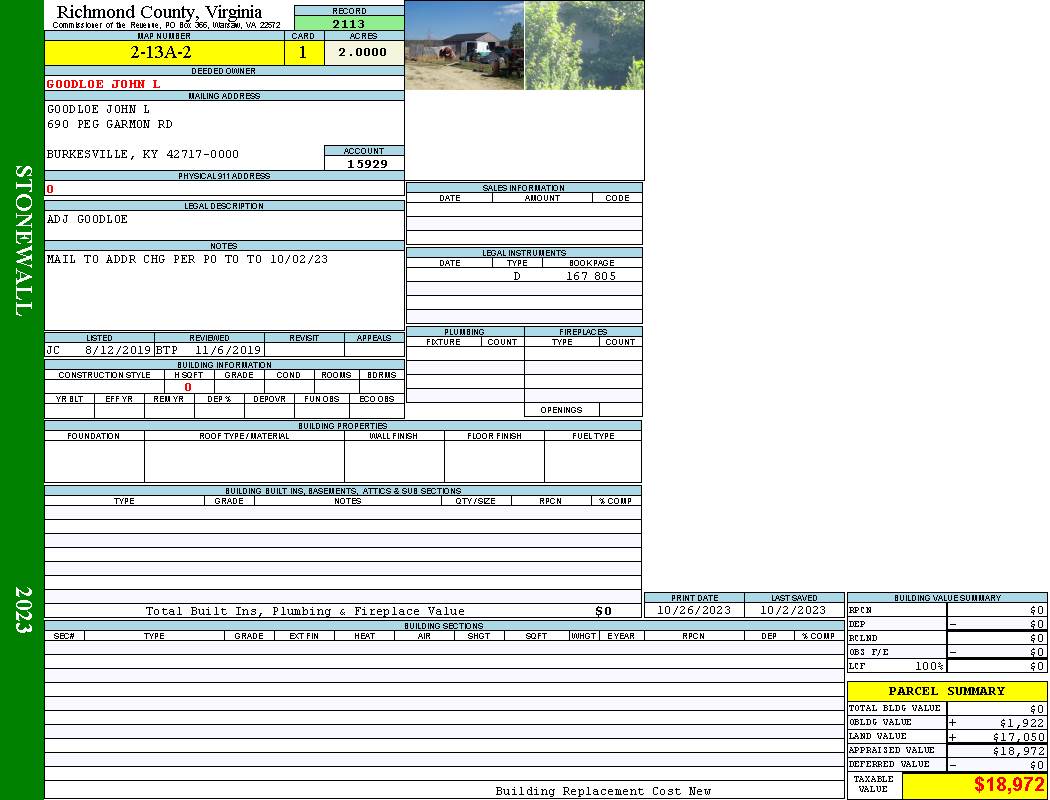Click the deeded owner name in red

(103, 84)
